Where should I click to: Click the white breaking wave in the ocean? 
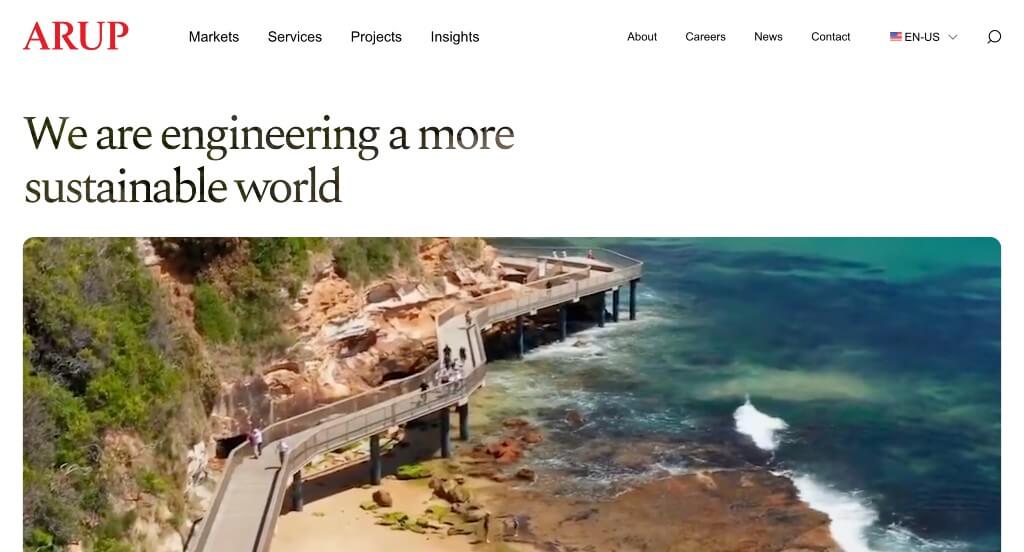pyautogui.click(x=759, y=423)
